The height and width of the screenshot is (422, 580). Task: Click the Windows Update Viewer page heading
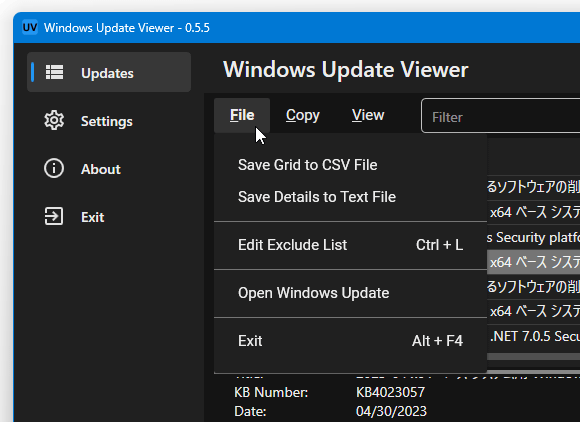pos(345,70)
